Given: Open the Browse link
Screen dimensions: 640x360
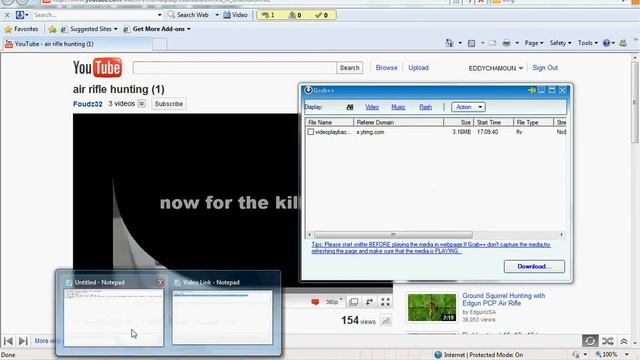Looking at the screenshot, I should [x=386, y=68].
